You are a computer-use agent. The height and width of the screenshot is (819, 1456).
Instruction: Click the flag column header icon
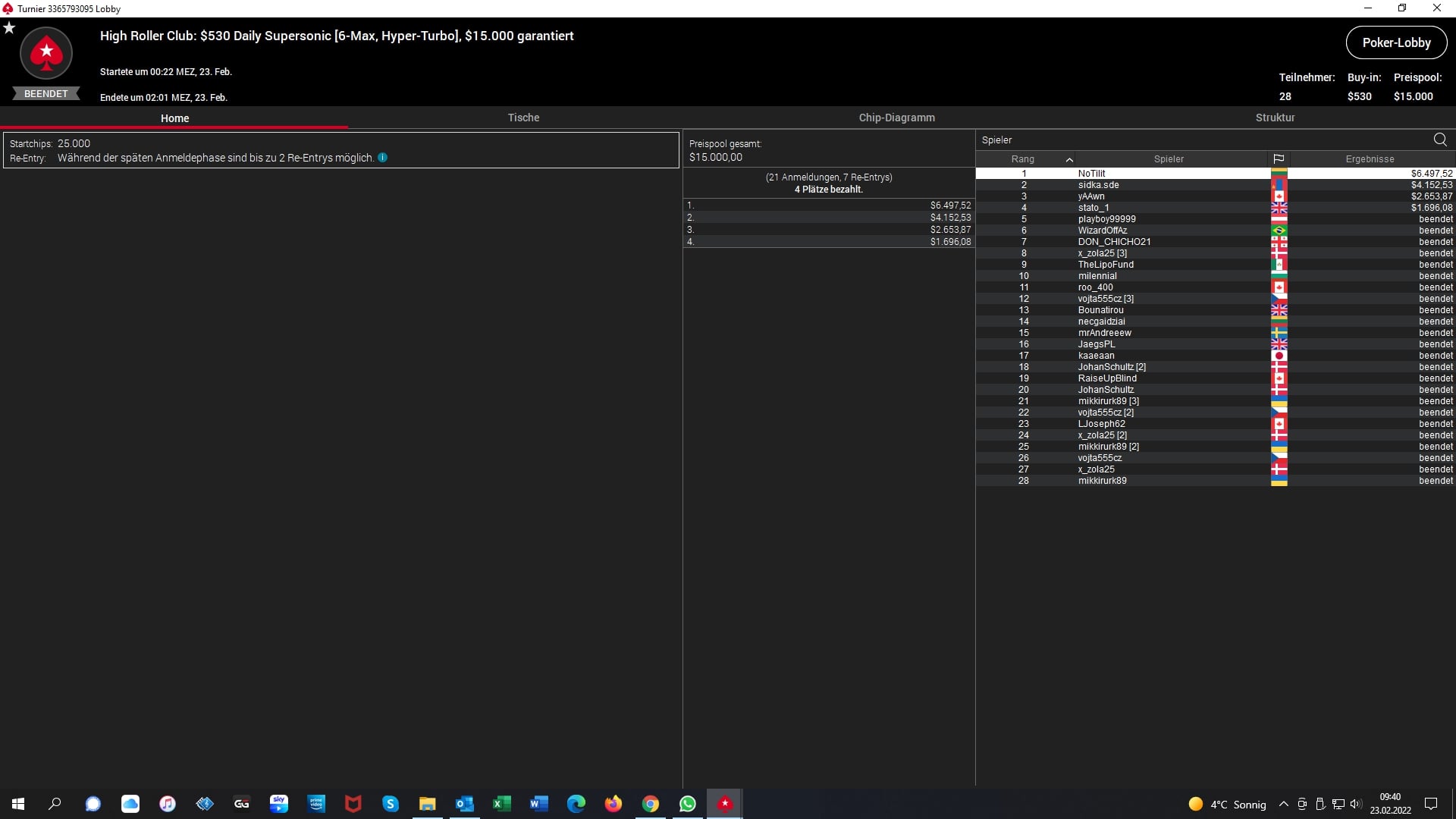click(x=1279, y=159)
